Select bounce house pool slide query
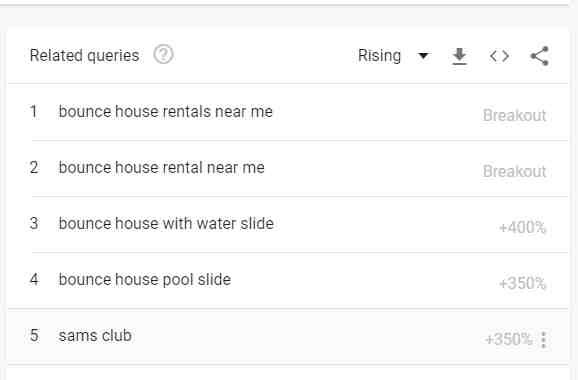This screenshot has width=578, height=380. [x=145, y=279]
